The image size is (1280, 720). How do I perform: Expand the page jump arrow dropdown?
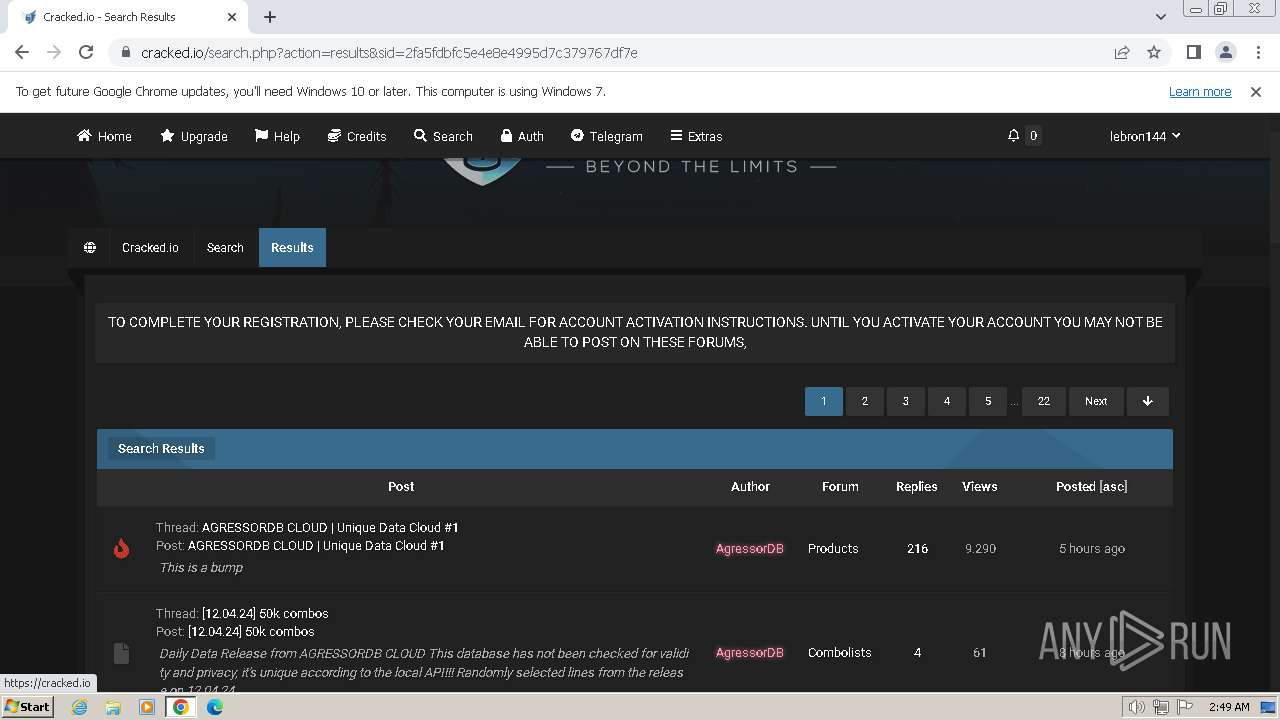click(1148, 401)
